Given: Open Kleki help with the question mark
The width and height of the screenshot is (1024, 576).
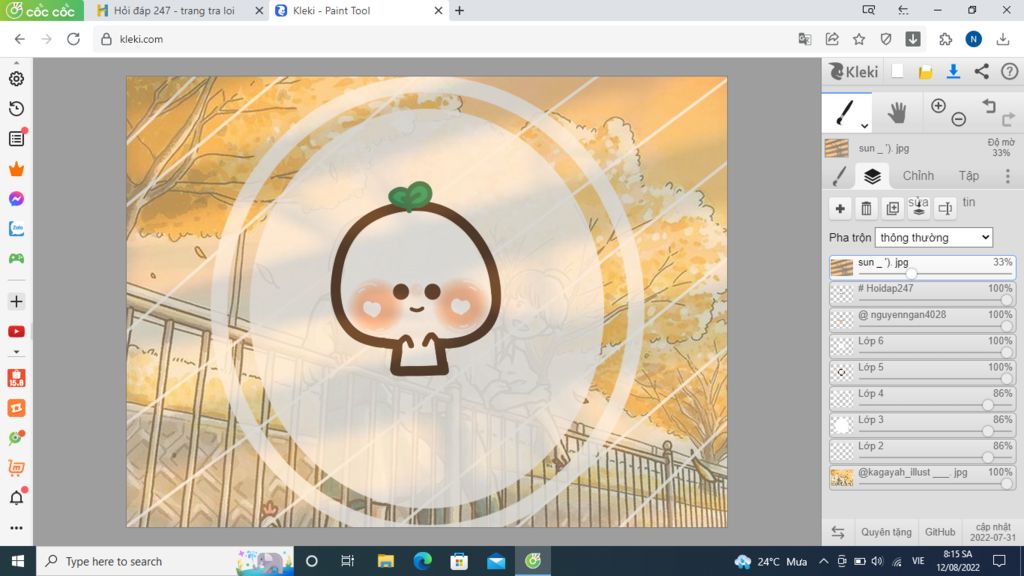Looking at the screenshot, I should click(x=1010, y=72).
